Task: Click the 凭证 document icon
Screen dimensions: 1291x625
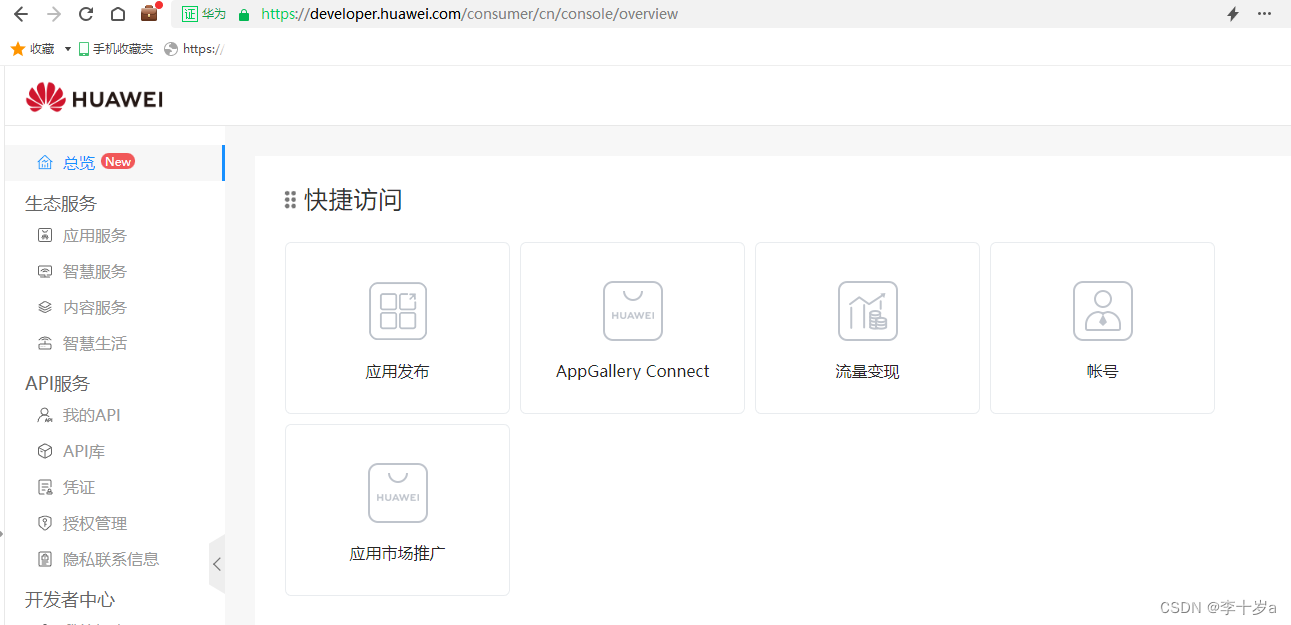Action: point(44,488)
